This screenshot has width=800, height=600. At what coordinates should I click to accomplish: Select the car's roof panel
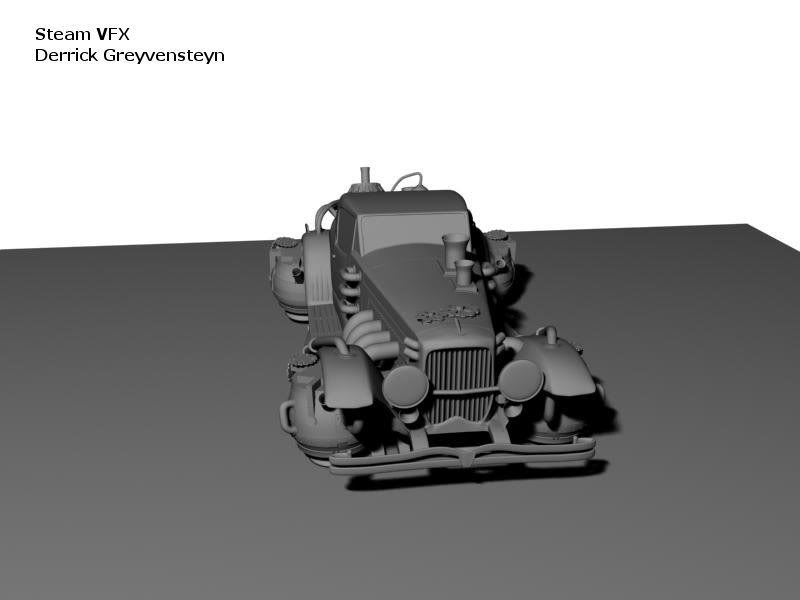point(402,201)
